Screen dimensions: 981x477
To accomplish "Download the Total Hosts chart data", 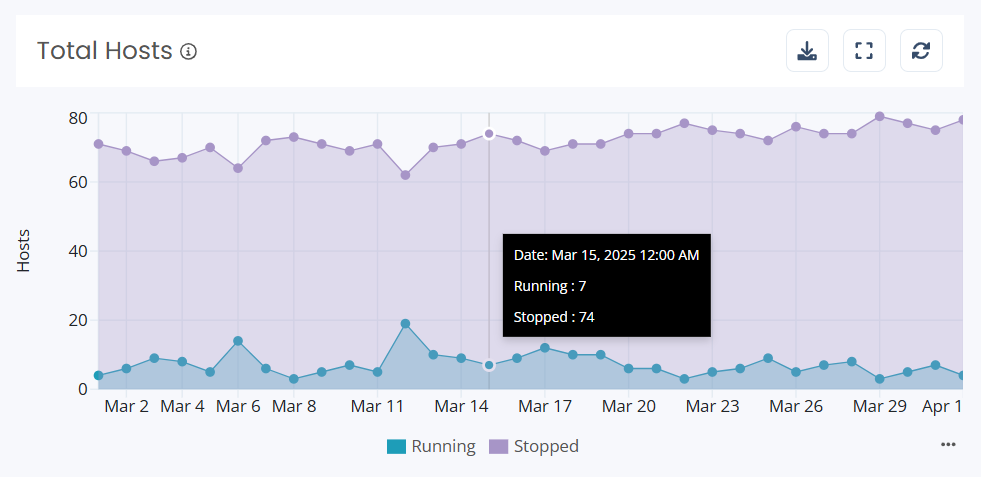I will pyautogui.click(x=807, y=51).
